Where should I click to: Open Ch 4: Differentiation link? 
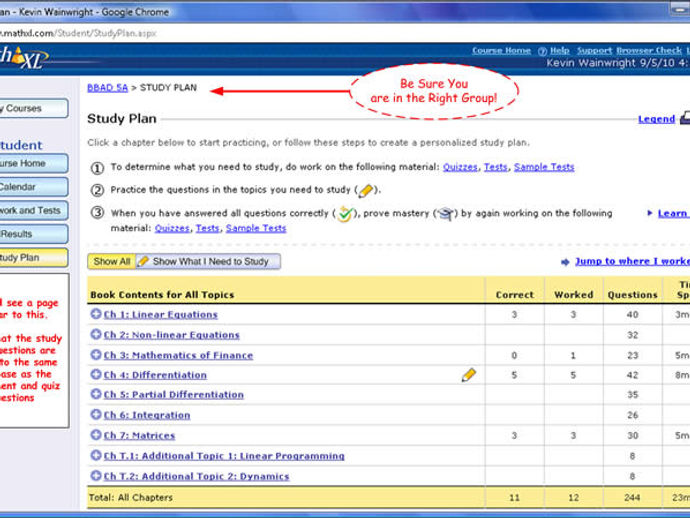click(x=155, y=375)
